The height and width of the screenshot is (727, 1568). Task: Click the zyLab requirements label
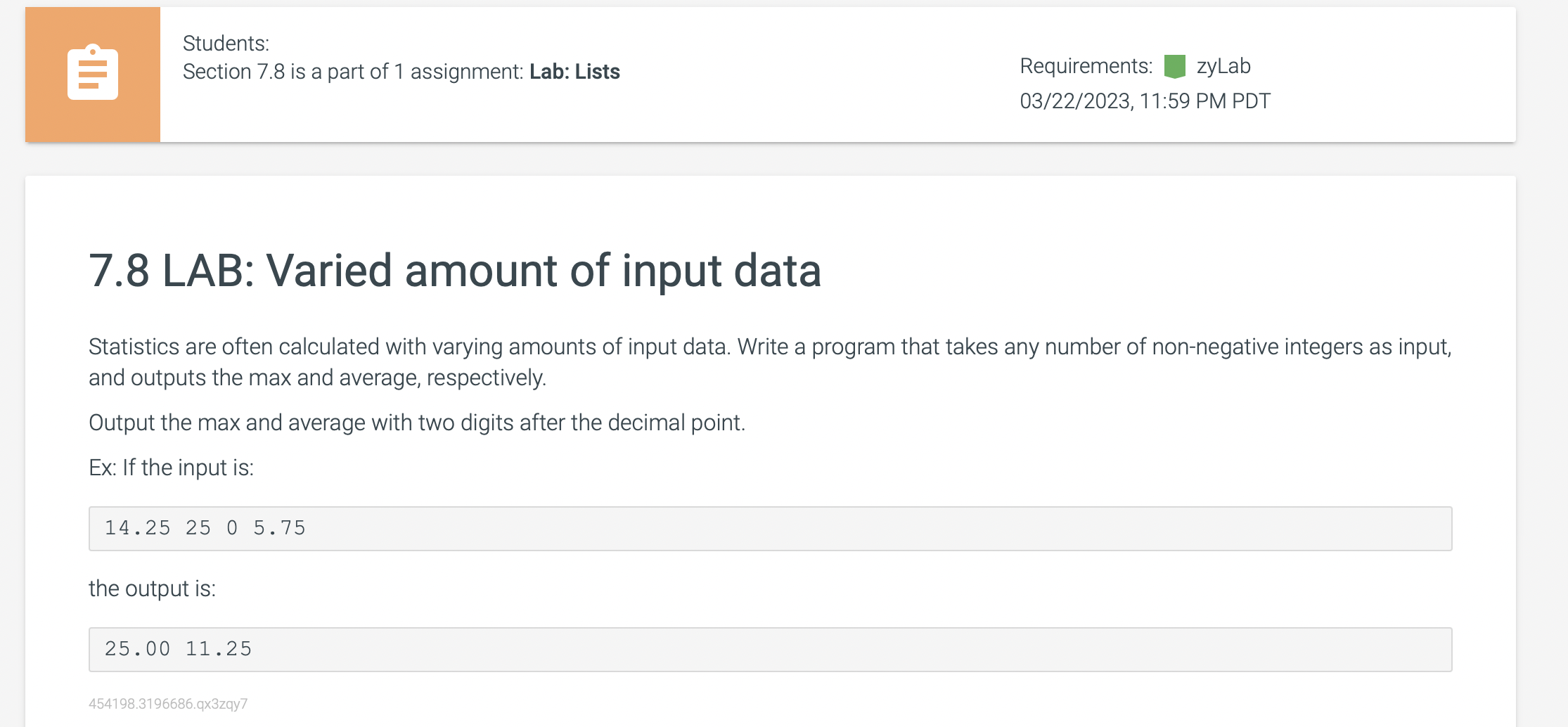click(1223, 66)
